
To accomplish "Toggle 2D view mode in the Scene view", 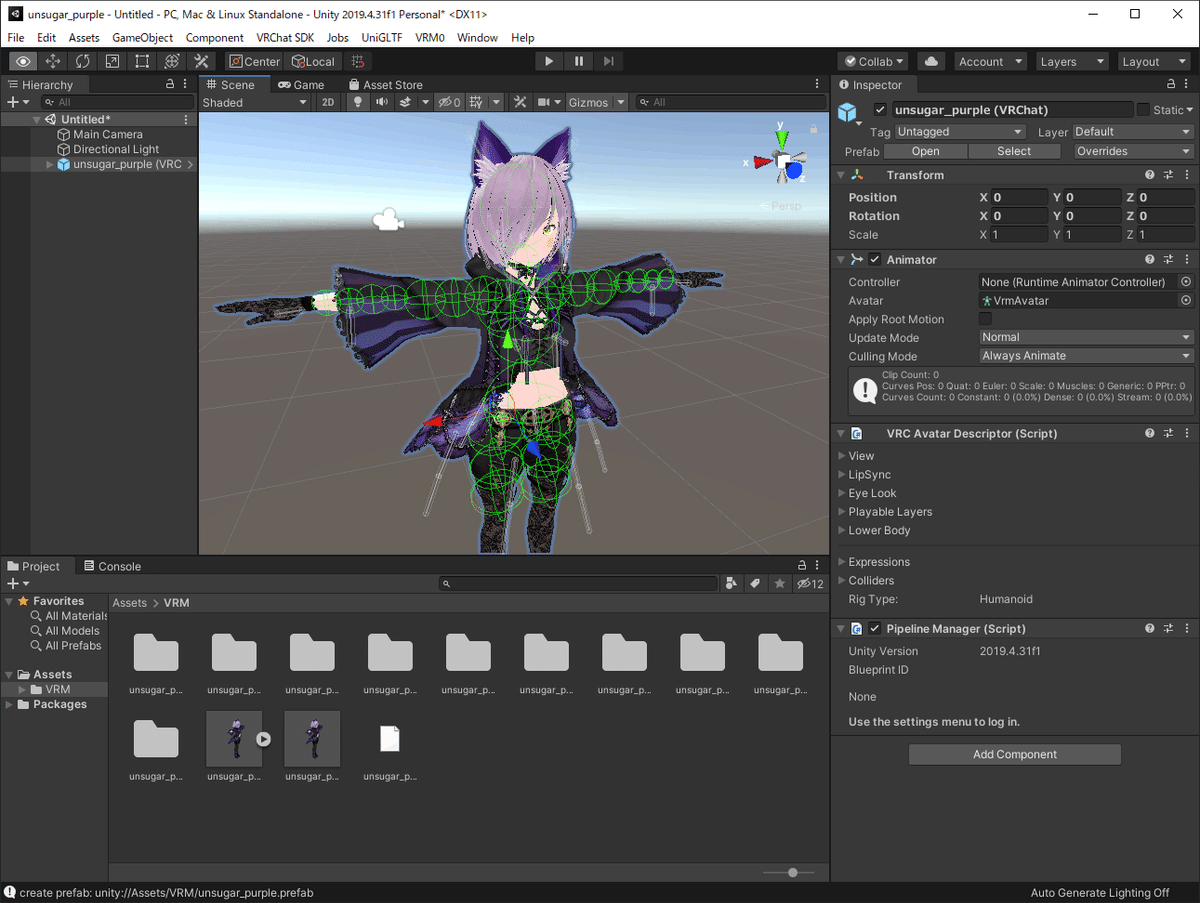I will [328, 101].
